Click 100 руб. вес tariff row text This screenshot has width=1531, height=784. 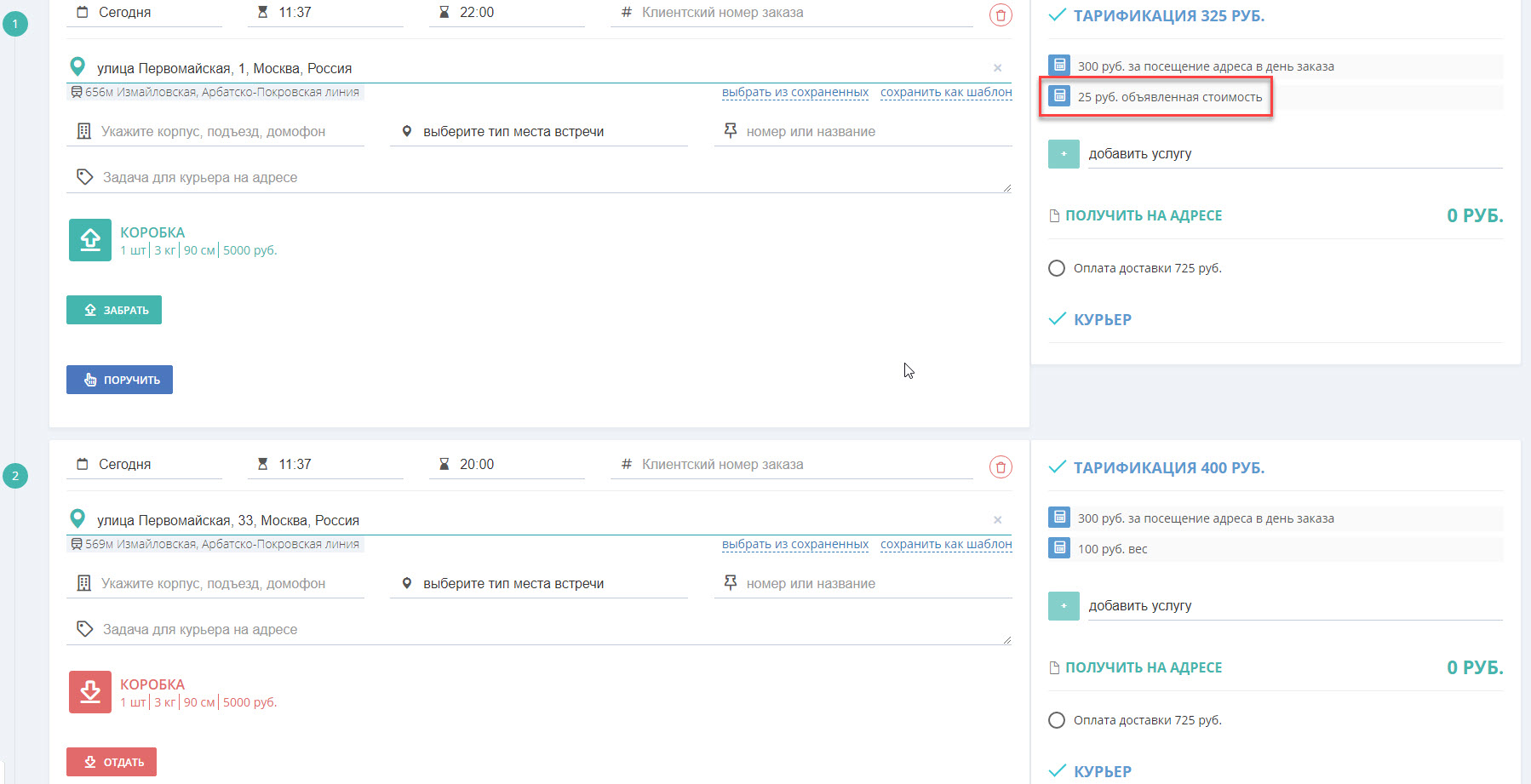pyautogui.click(x=1112, y=549)
